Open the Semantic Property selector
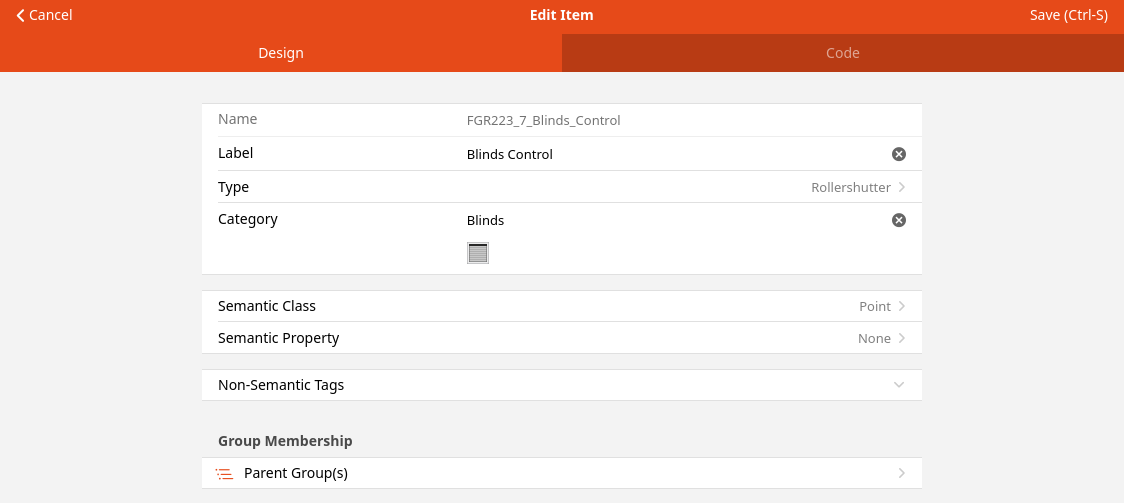The width and height of the screenshot is (1124, 503). click(x=560, y=338)
